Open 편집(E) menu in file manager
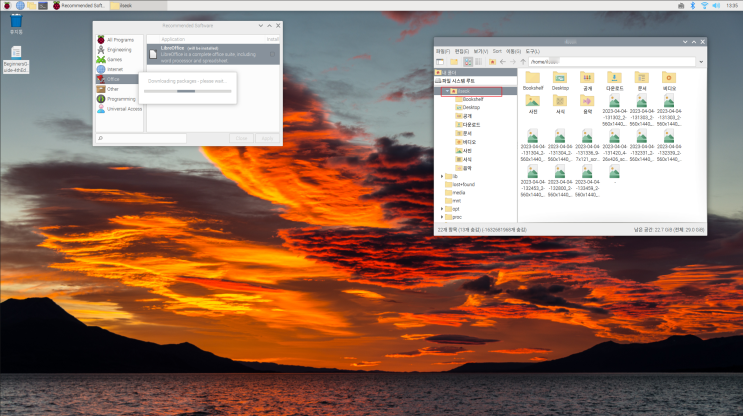This screenshot has height=416, width=743. tap(462, 51)
